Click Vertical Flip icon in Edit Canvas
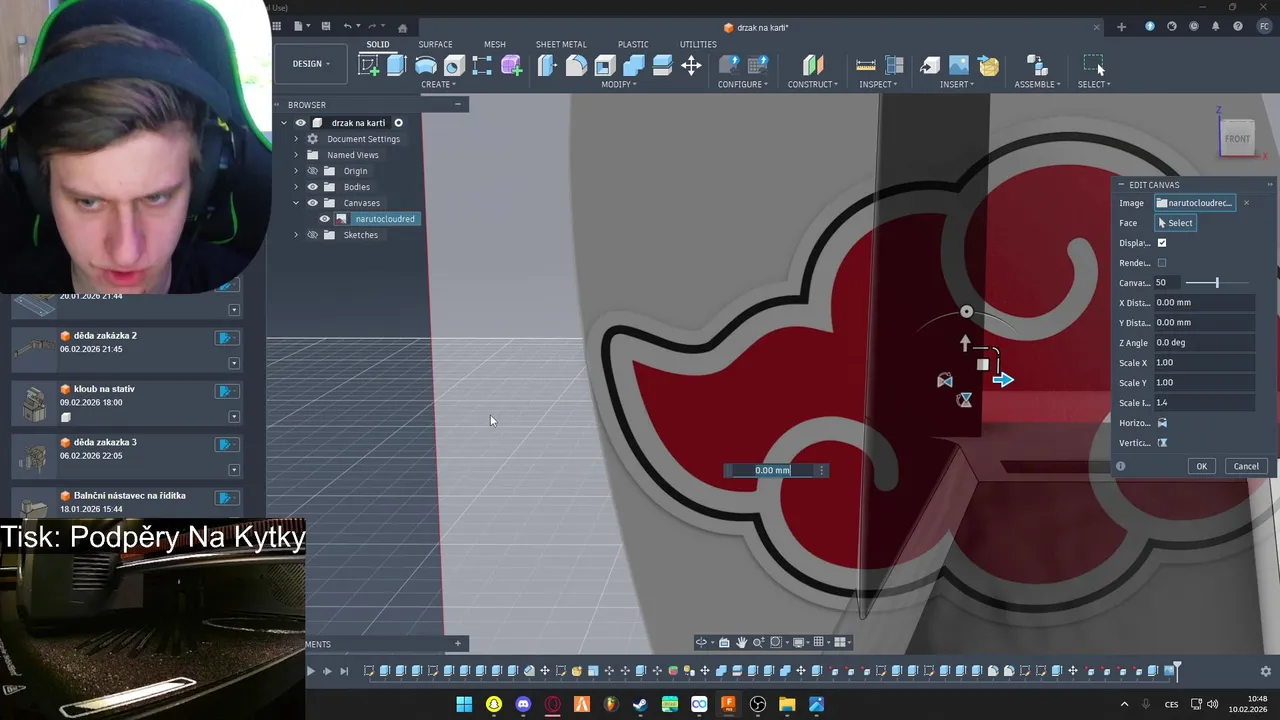The image size is (1280, 720). point(1162,443)
